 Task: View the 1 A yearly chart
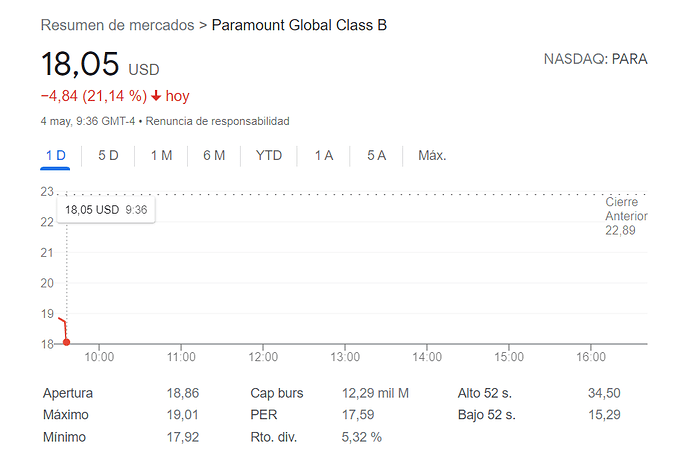323,156
